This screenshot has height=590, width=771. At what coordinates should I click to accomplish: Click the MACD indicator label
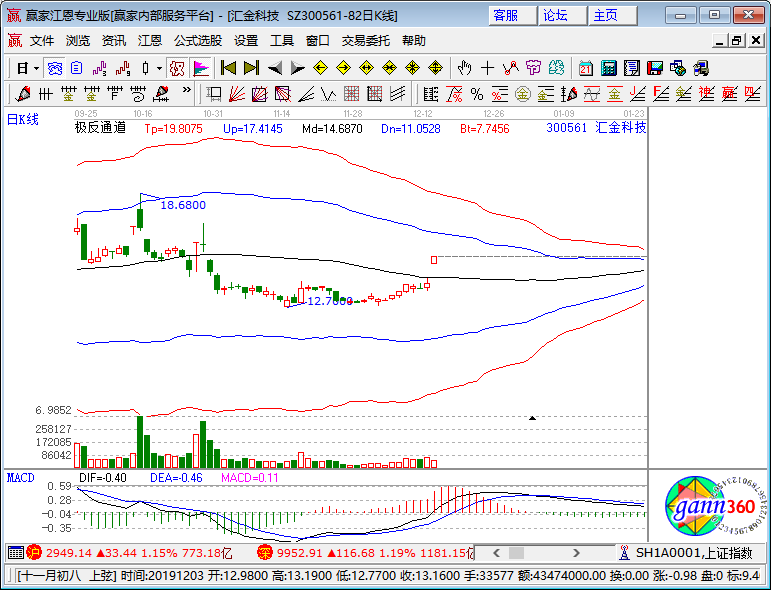pos(21,478)
